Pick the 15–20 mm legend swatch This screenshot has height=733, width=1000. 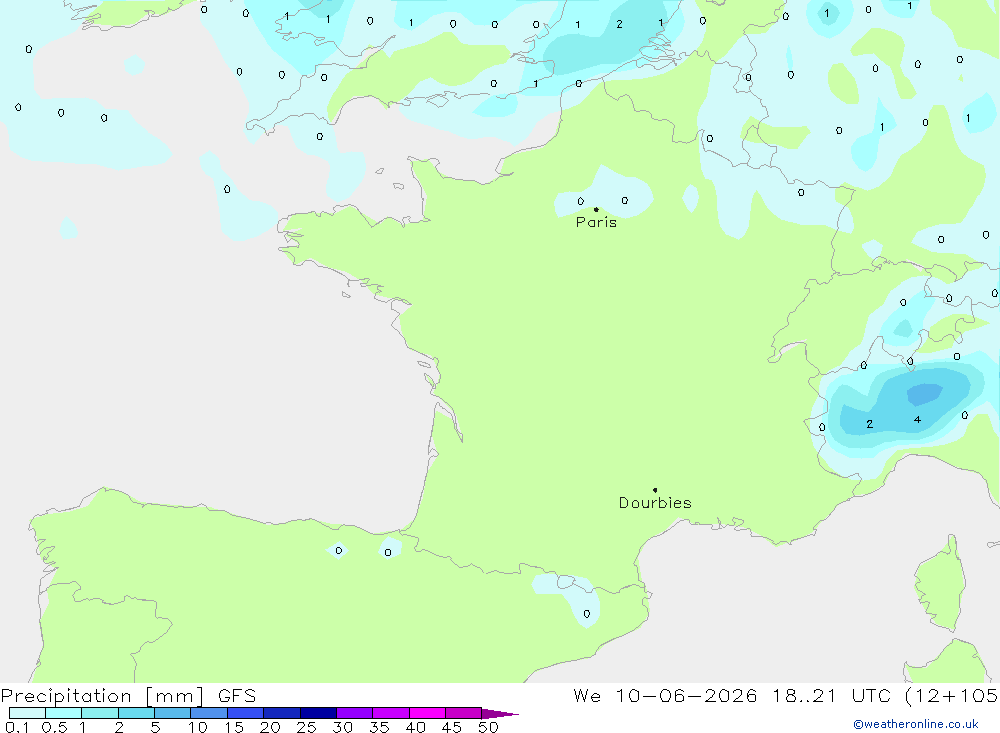[246, 713]
